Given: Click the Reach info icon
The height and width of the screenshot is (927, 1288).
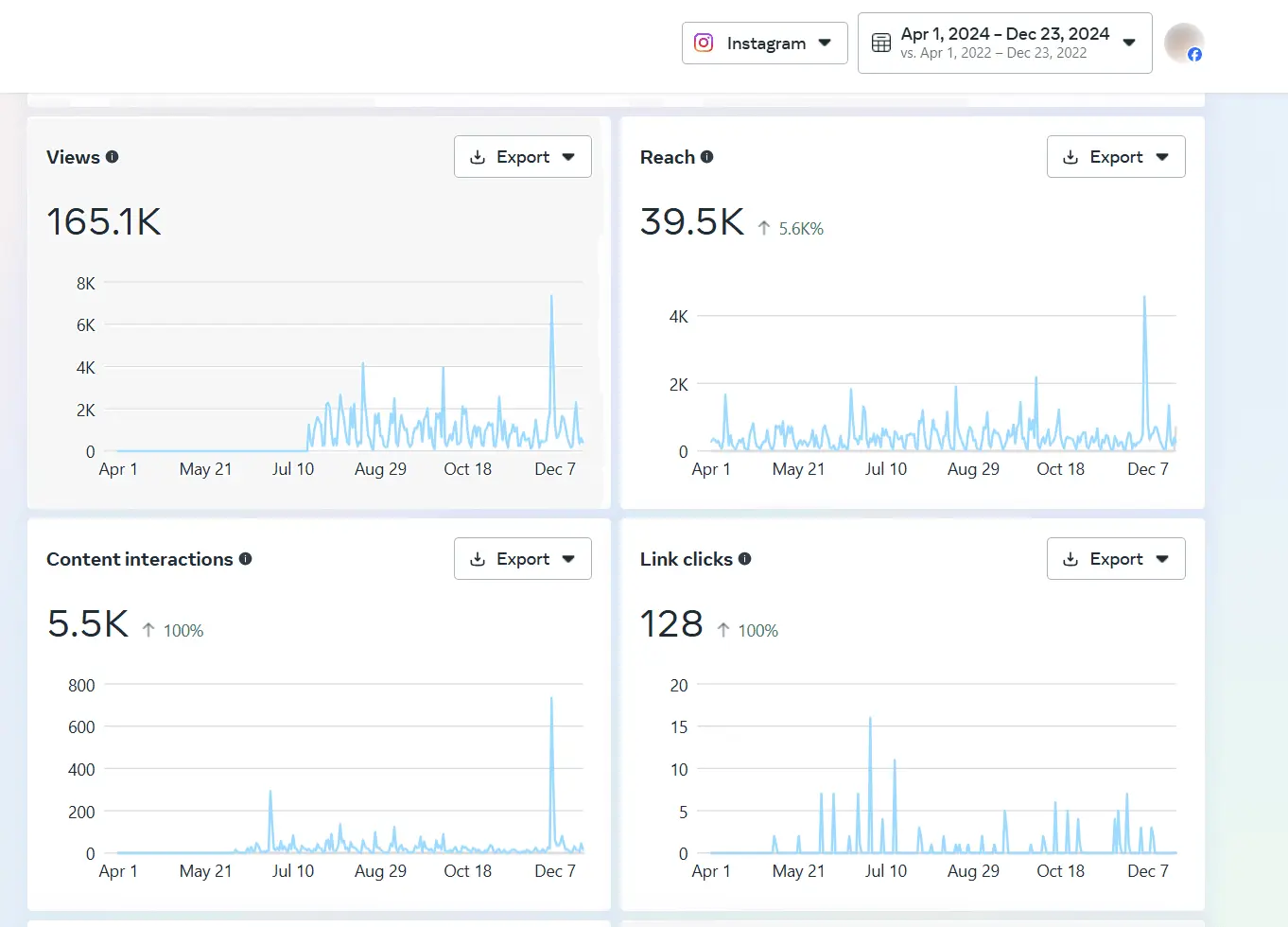Looking at the screenshot, I should point(707,157).
